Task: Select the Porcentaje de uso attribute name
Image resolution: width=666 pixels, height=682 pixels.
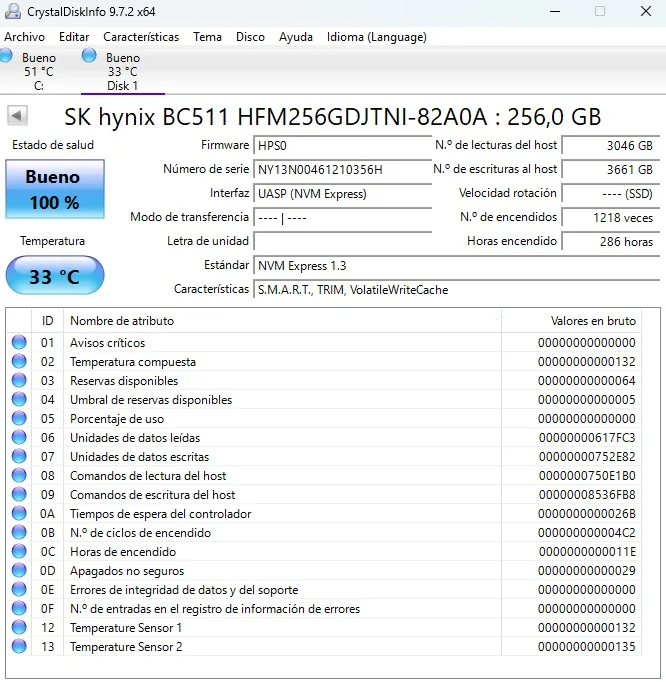Action: 117,419
